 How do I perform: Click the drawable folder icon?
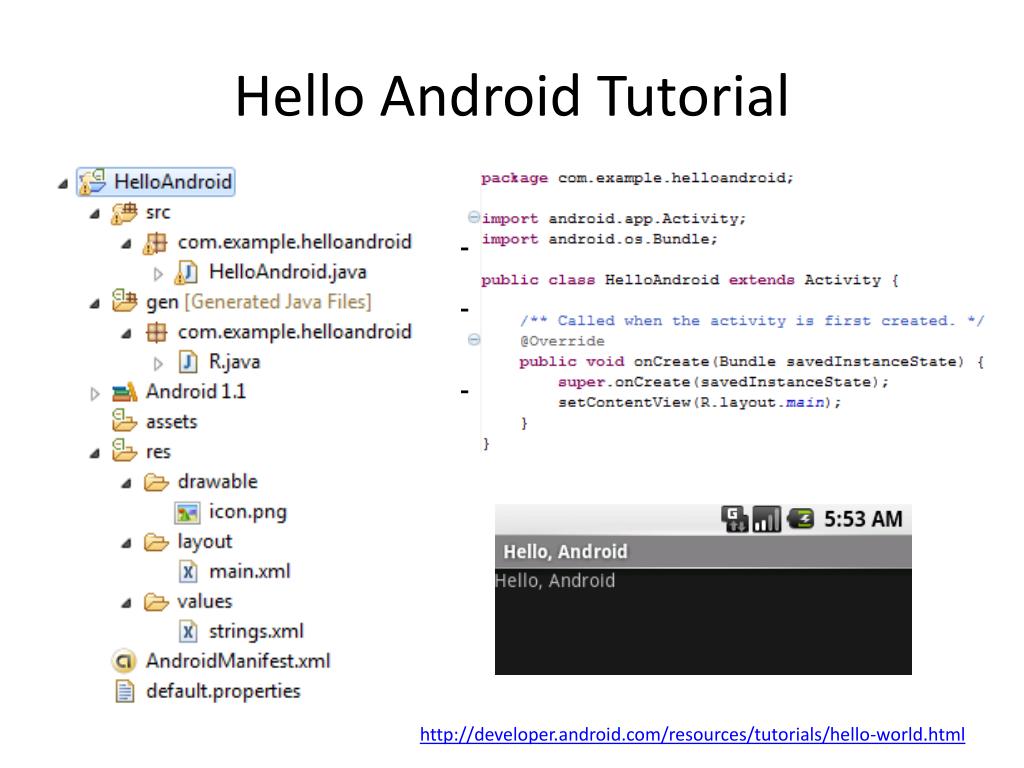coord(156,483)
